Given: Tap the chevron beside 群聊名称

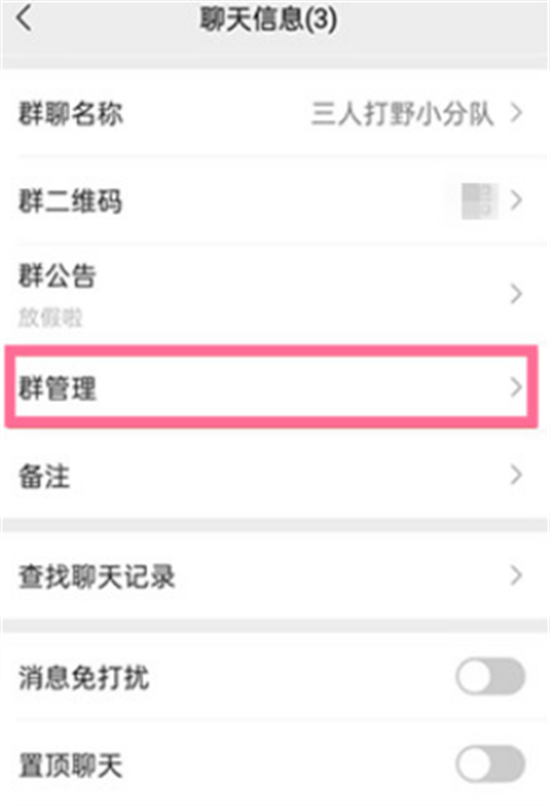Looking at the screenshot, I should [x=516, y=113].
